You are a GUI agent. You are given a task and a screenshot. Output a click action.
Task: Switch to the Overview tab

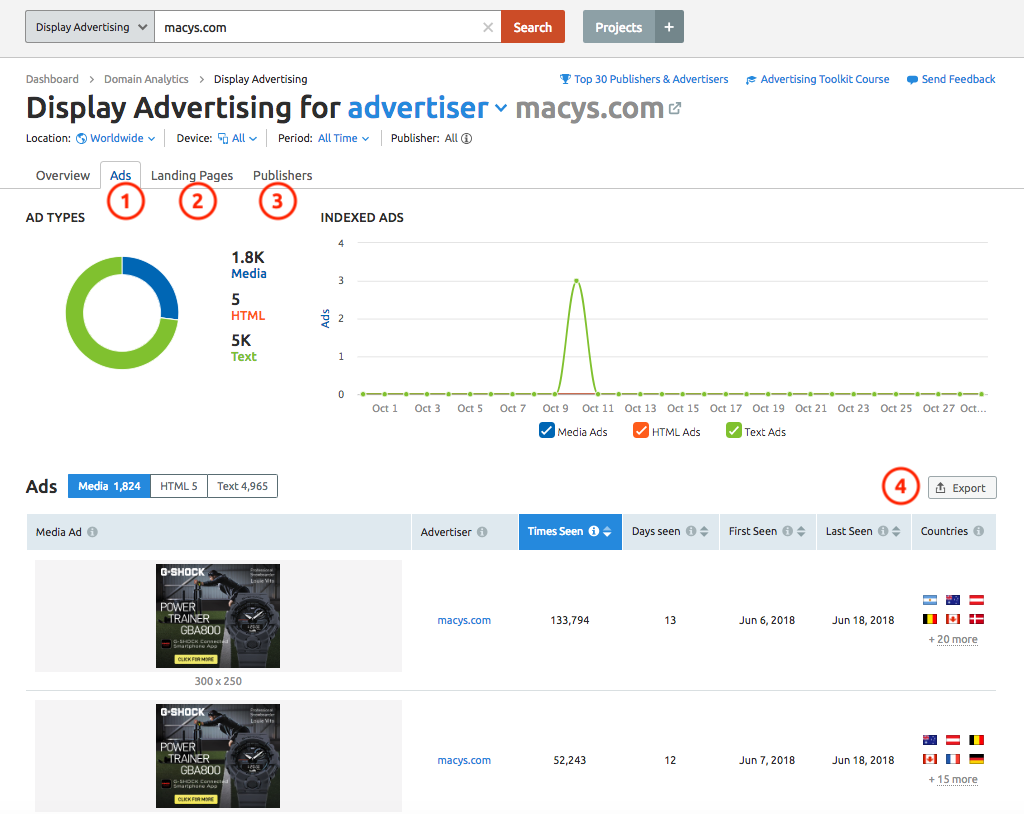coord(63,176)
